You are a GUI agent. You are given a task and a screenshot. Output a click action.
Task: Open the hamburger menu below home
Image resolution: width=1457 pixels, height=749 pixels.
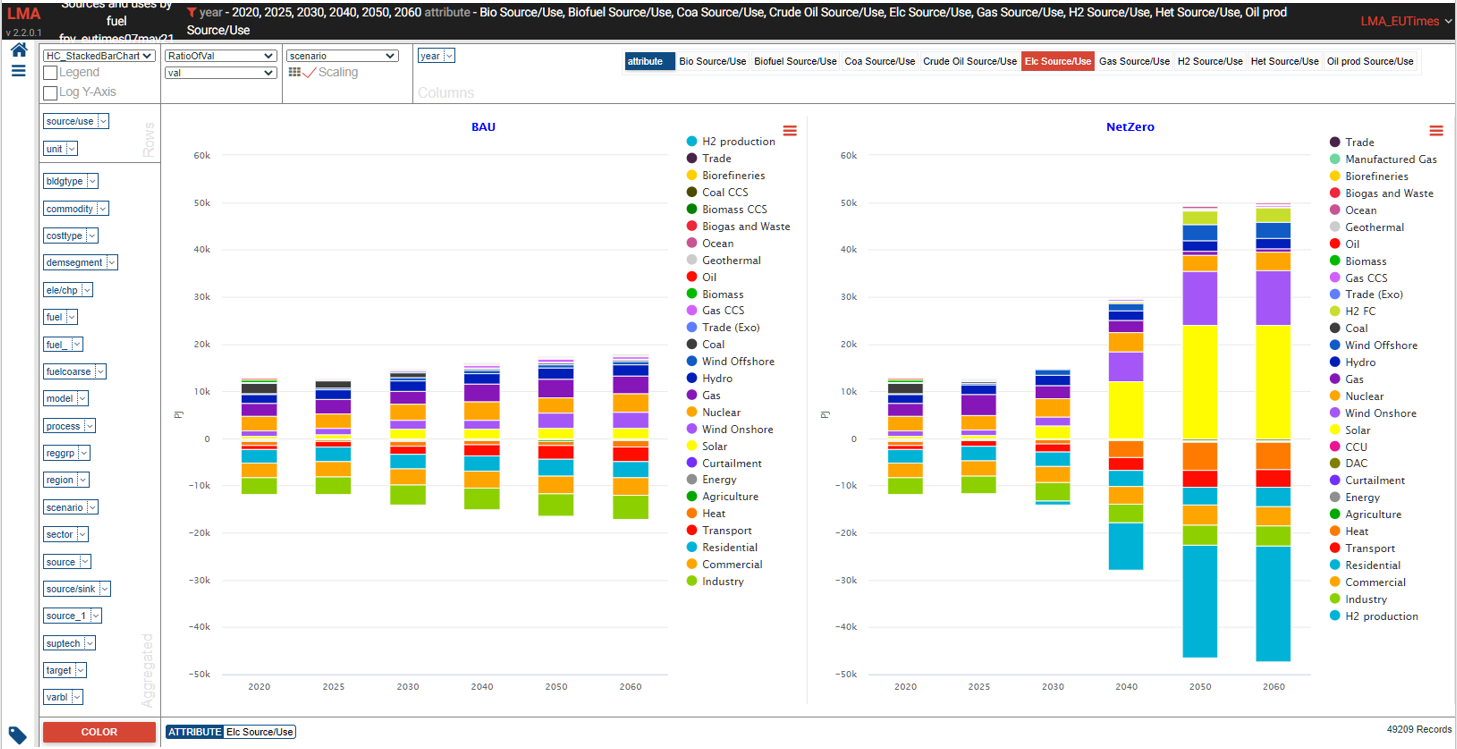(x=18, y=71)
